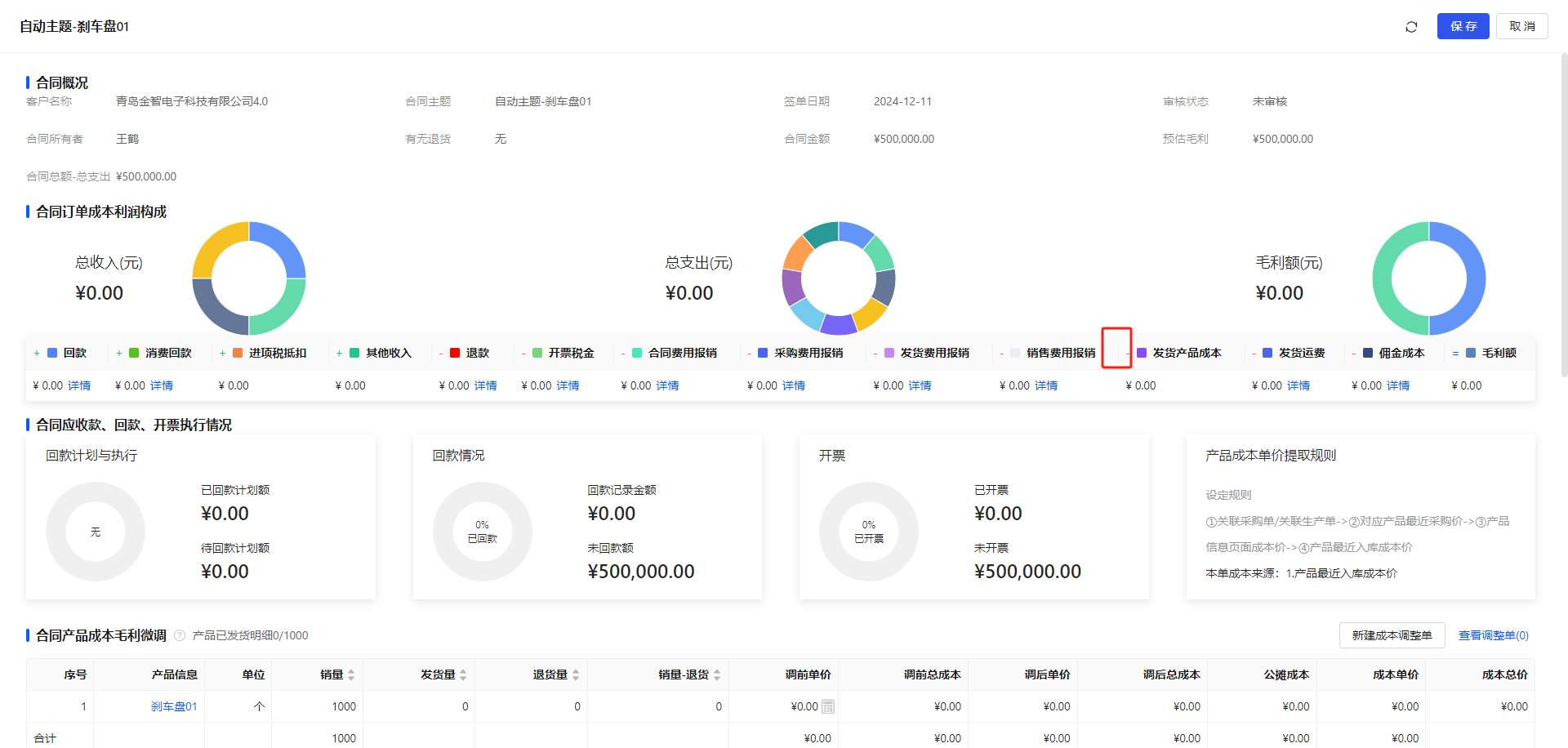
Task: Open the 查看调整单(0) link
Action: [1493, 635]
